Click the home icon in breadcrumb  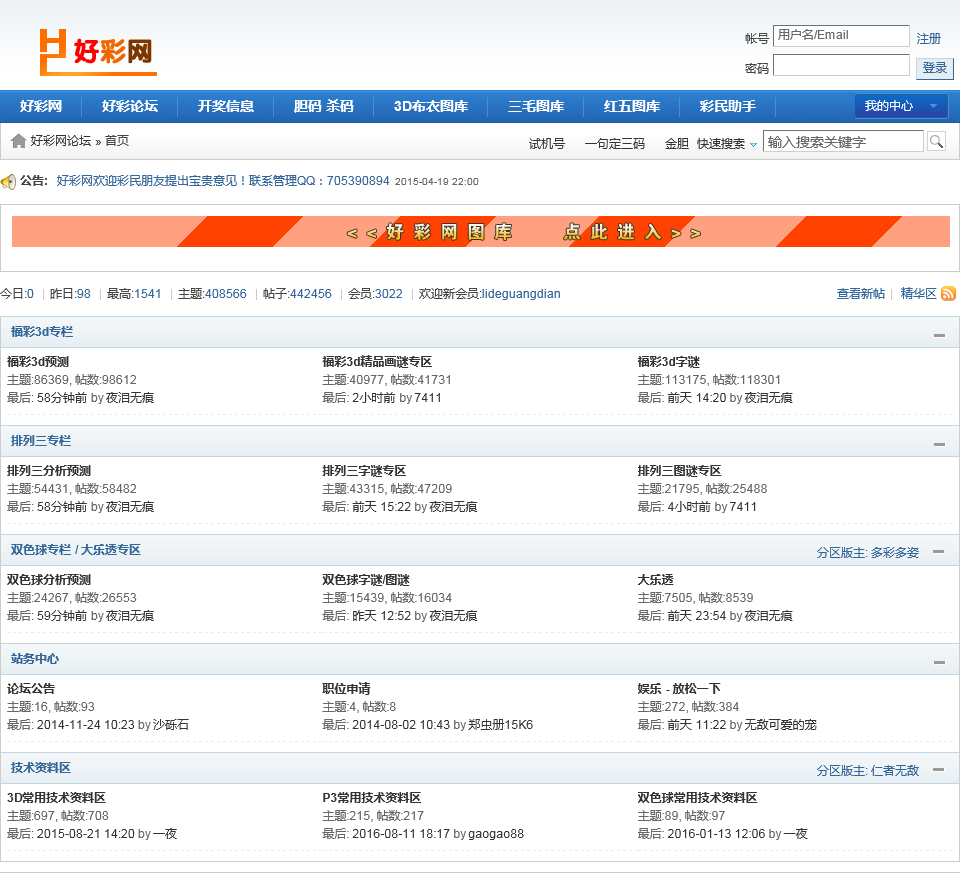[18, 141]
